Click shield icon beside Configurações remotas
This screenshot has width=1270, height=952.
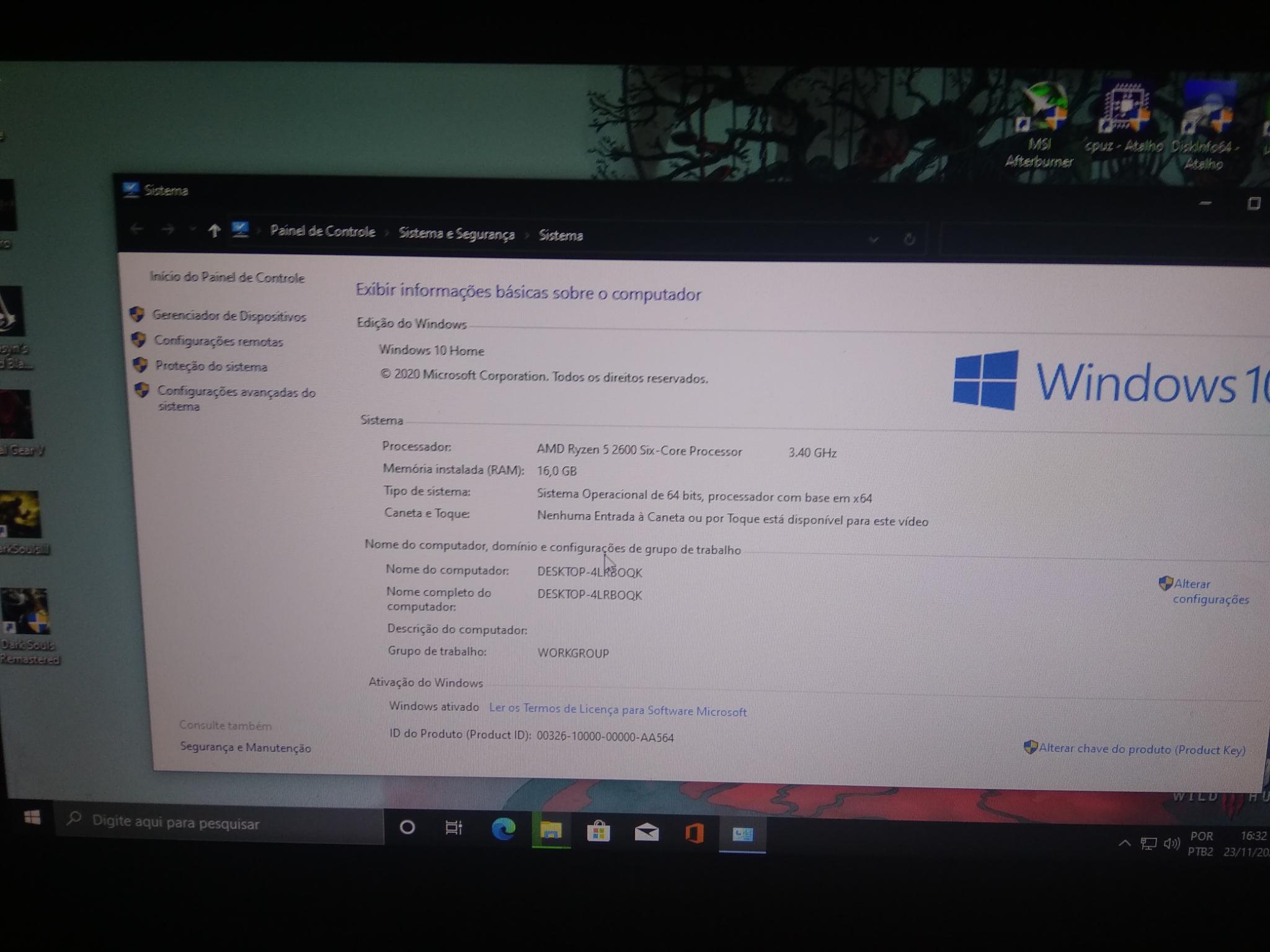(x=138, y=340)
